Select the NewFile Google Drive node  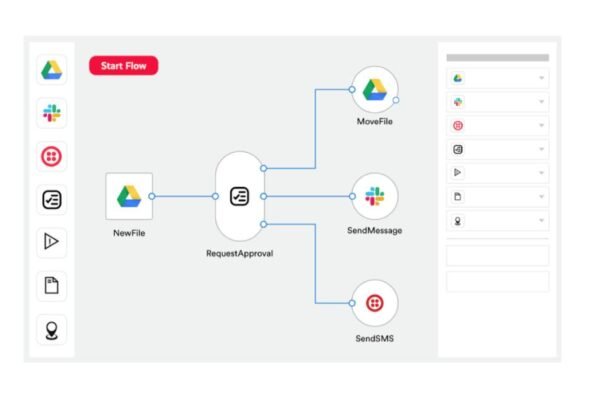(129, 196)
